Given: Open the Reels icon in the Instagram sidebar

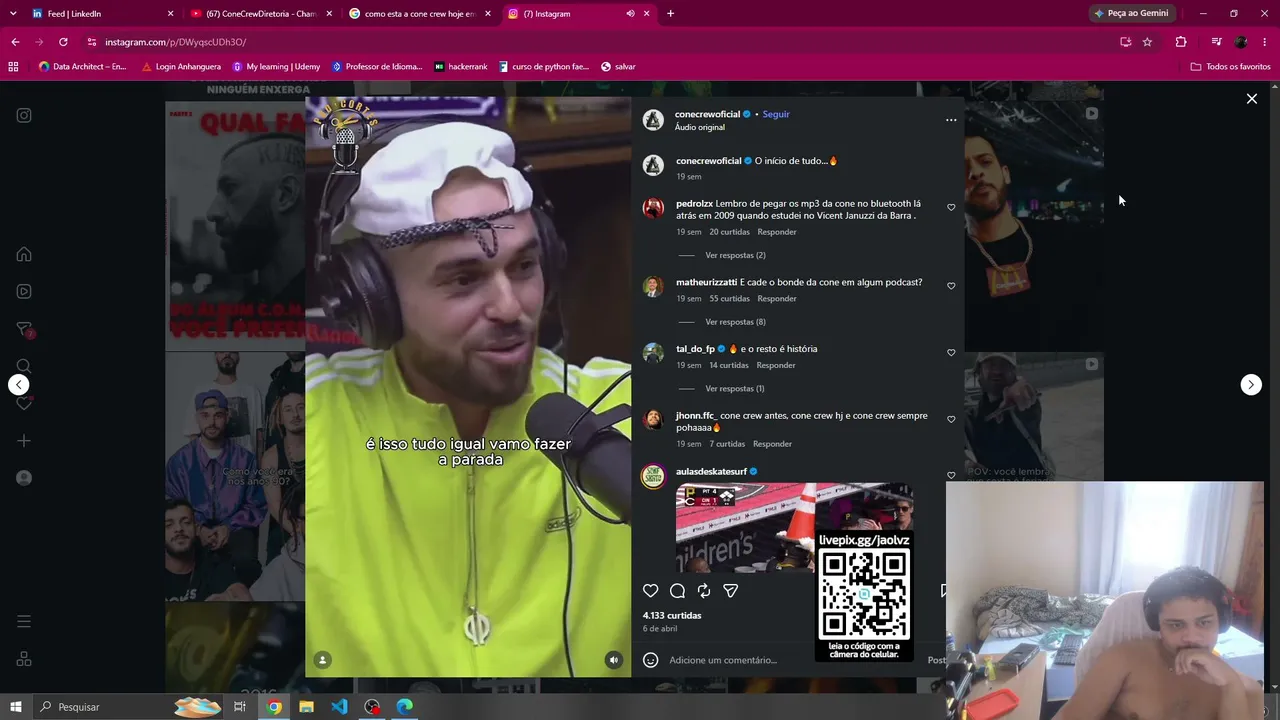Looking at the screenshot, I should (x=24, y=292).
